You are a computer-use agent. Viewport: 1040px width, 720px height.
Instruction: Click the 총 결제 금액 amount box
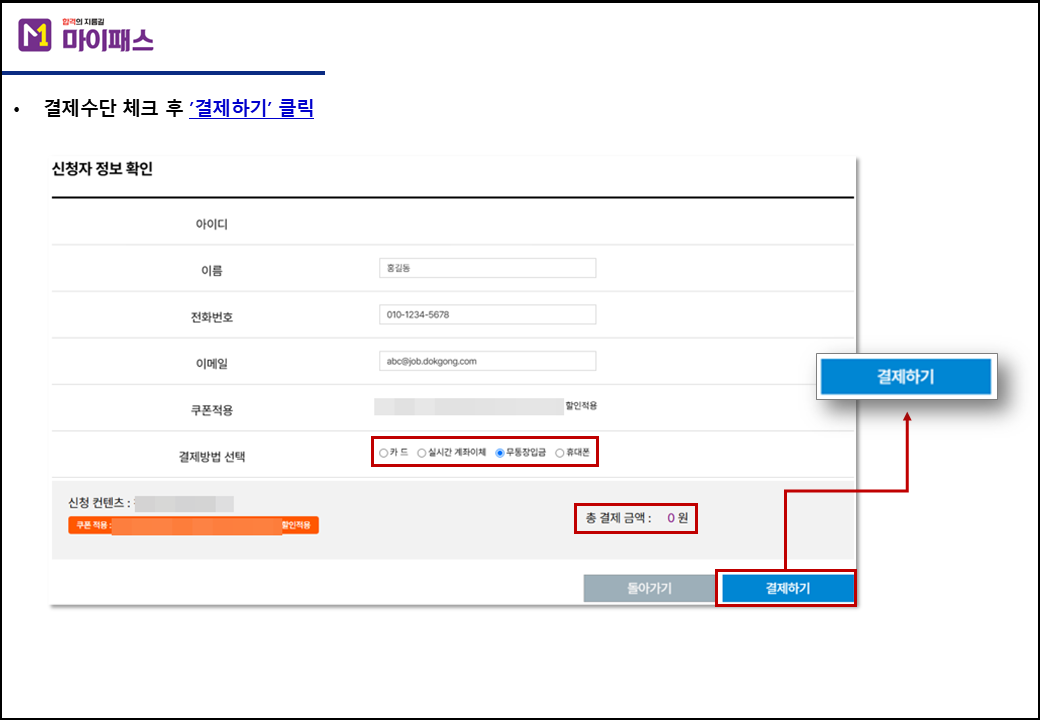point(636,518)
